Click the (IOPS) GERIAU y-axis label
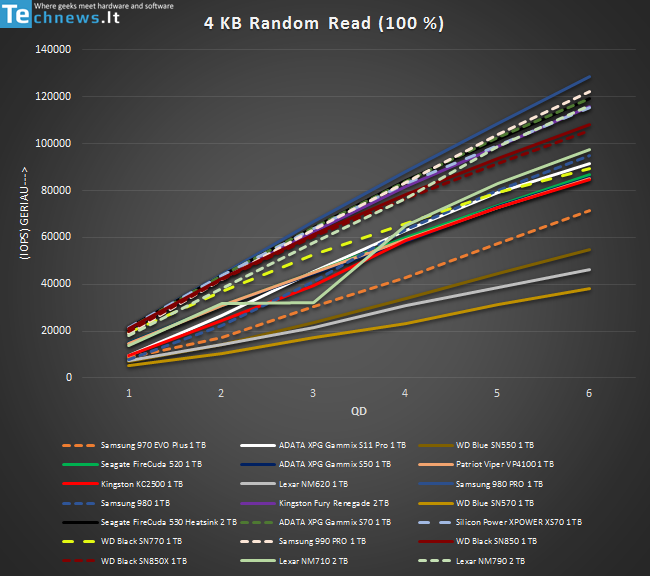Screen dimensions: 650x576 click(24, 213)
